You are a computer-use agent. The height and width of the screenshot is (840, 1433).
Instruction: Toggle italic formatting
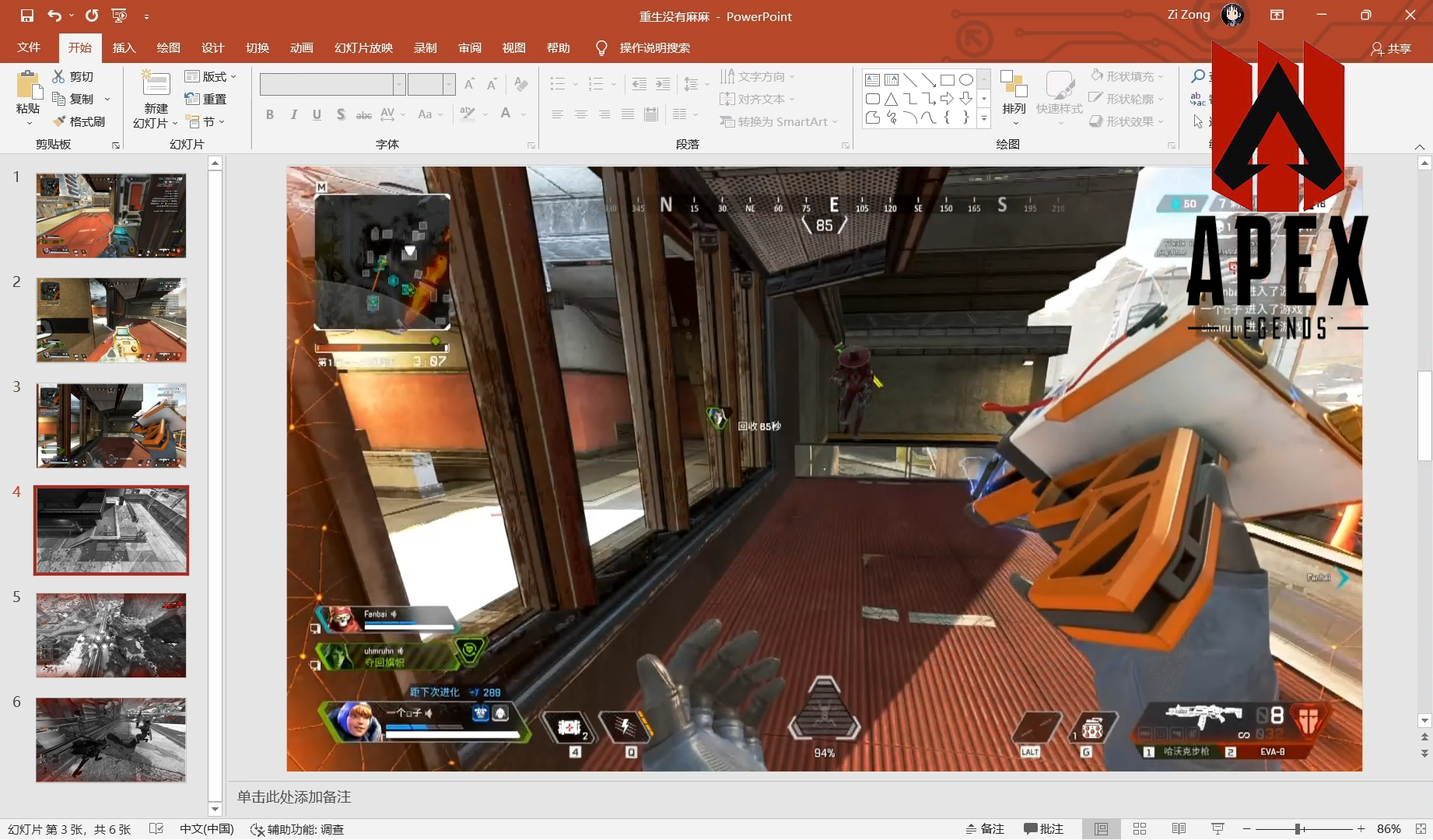click(x=293, y=114)
